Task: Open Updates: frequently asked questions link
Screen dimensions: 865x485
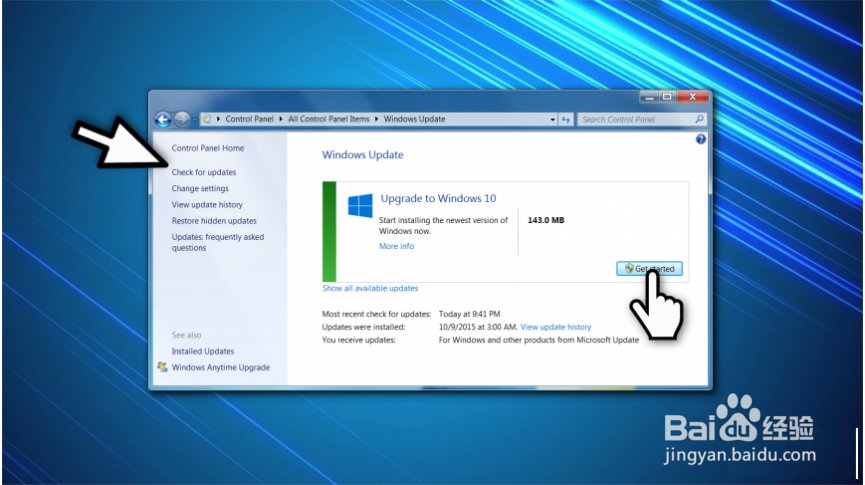Action: coord(218,242)
